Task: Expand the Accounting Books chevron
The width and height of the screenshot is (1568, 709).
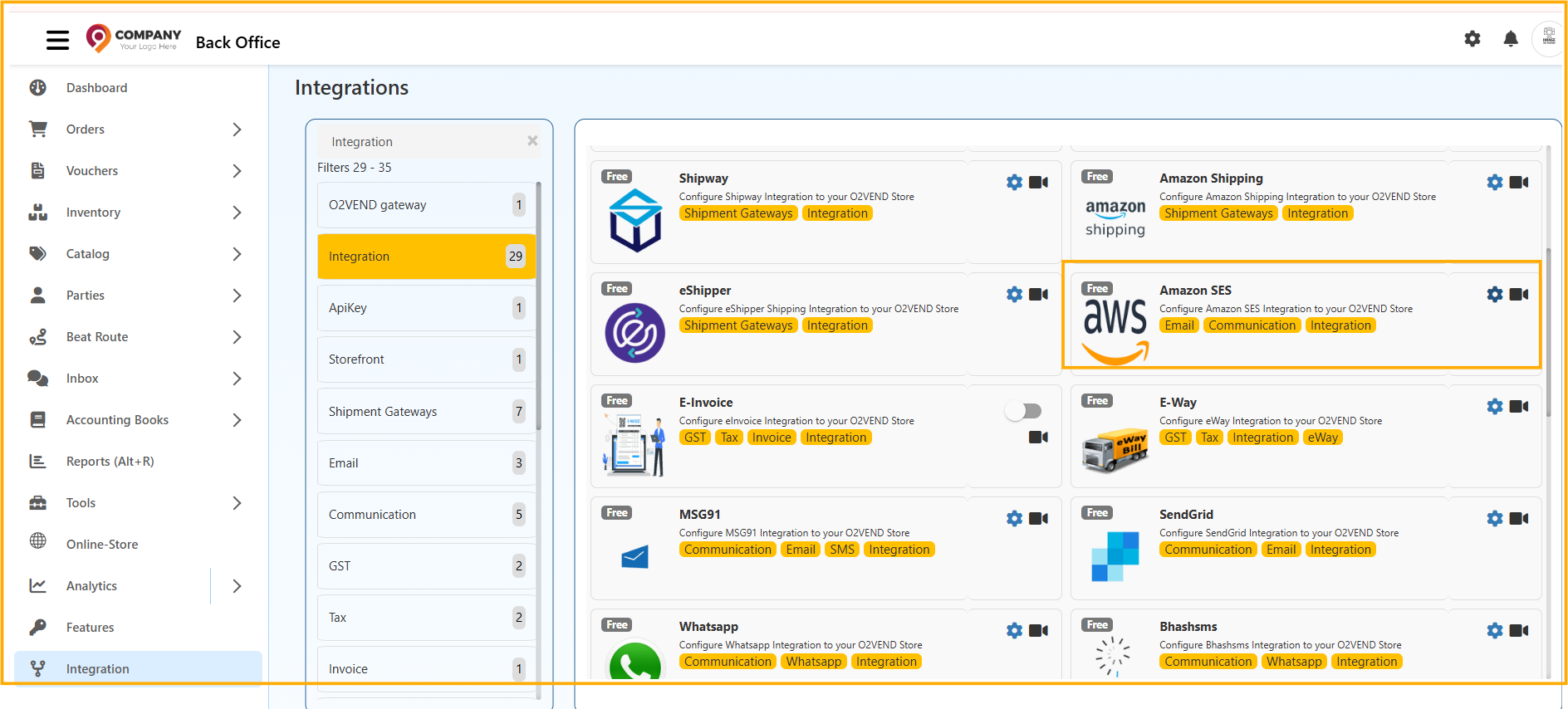Action: click(237, 420)
